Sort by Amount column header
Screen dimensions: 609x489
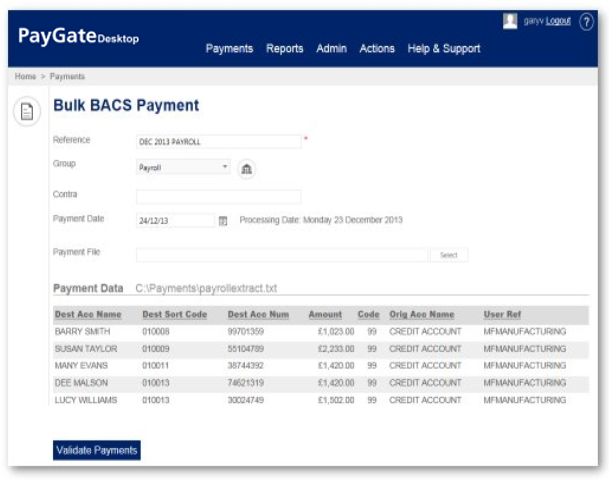(x=325, y=315)
